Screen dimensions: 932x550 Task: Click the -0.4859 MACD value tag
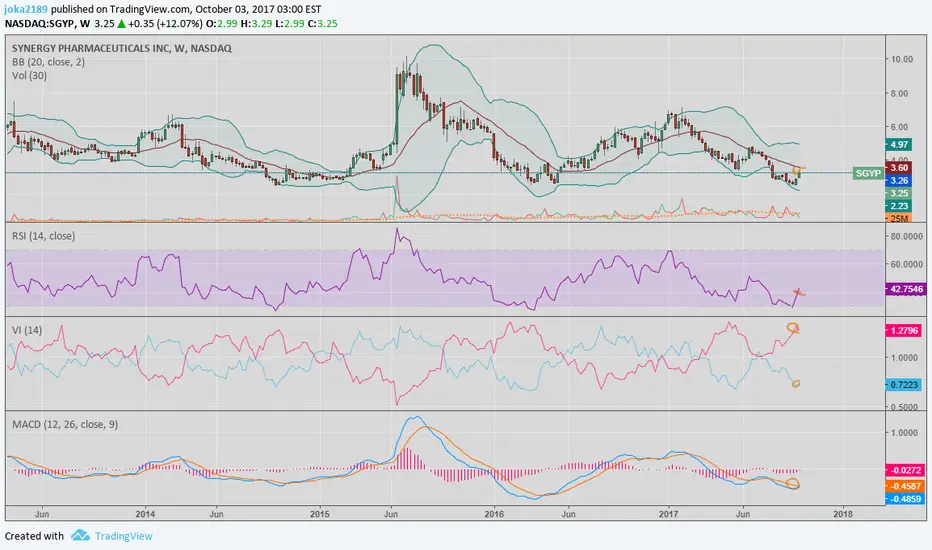pyautogui.click(x=906, y=499)
